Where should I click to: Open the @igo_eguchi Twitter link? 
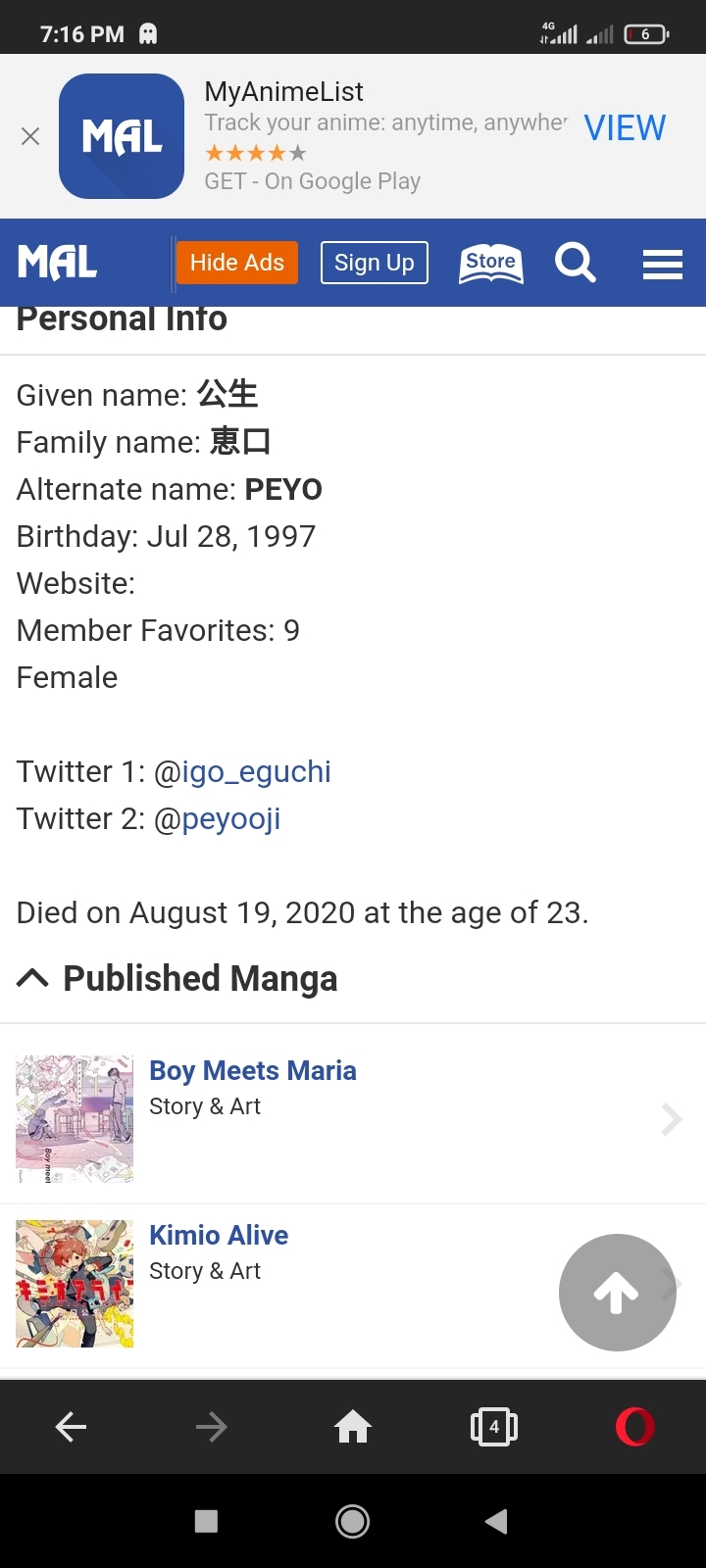pyautogui.click(x=256, y=772)
